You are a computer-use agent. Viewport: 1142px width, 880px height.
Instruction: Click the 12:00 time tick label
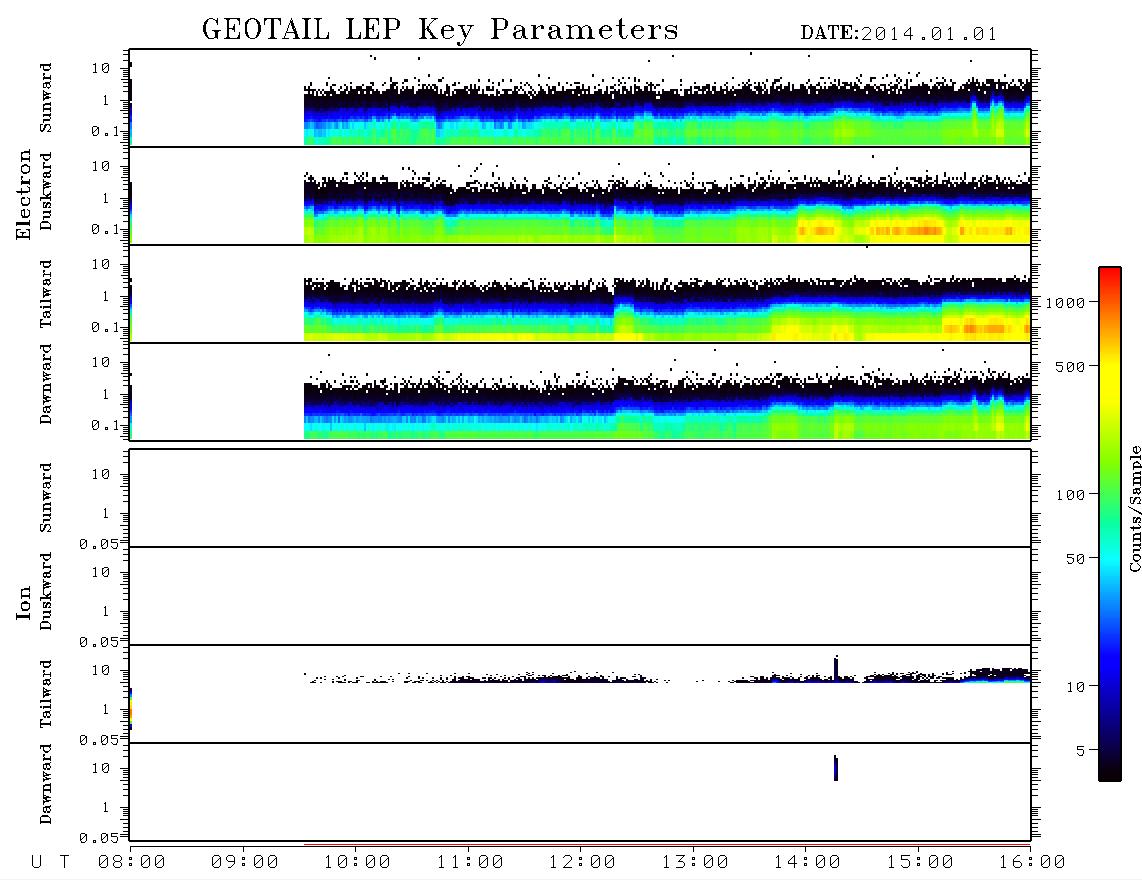point(582,863)
